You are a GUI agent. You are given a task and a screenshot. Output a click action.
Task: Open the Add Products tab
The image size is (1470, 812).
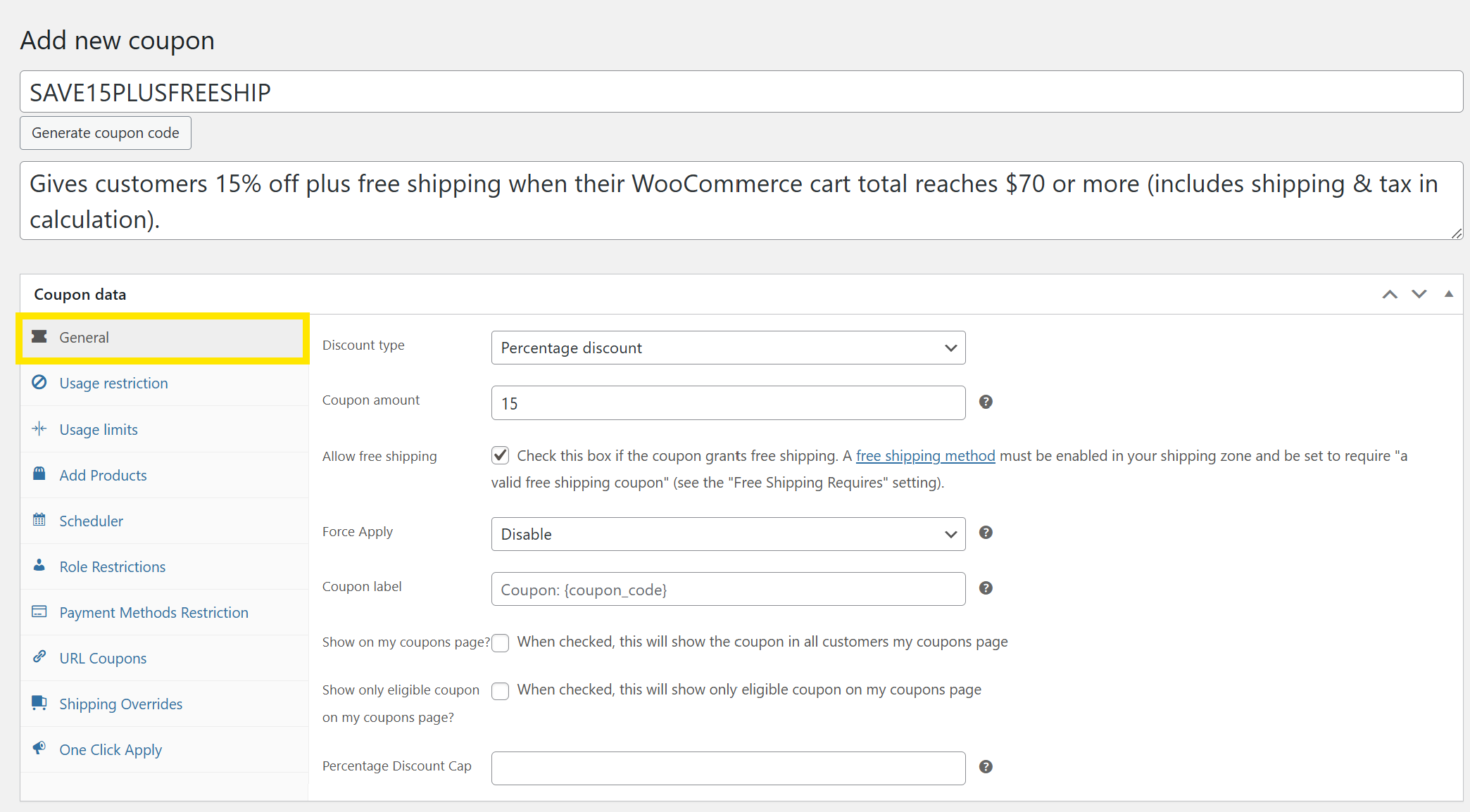(x=165, y=475)
